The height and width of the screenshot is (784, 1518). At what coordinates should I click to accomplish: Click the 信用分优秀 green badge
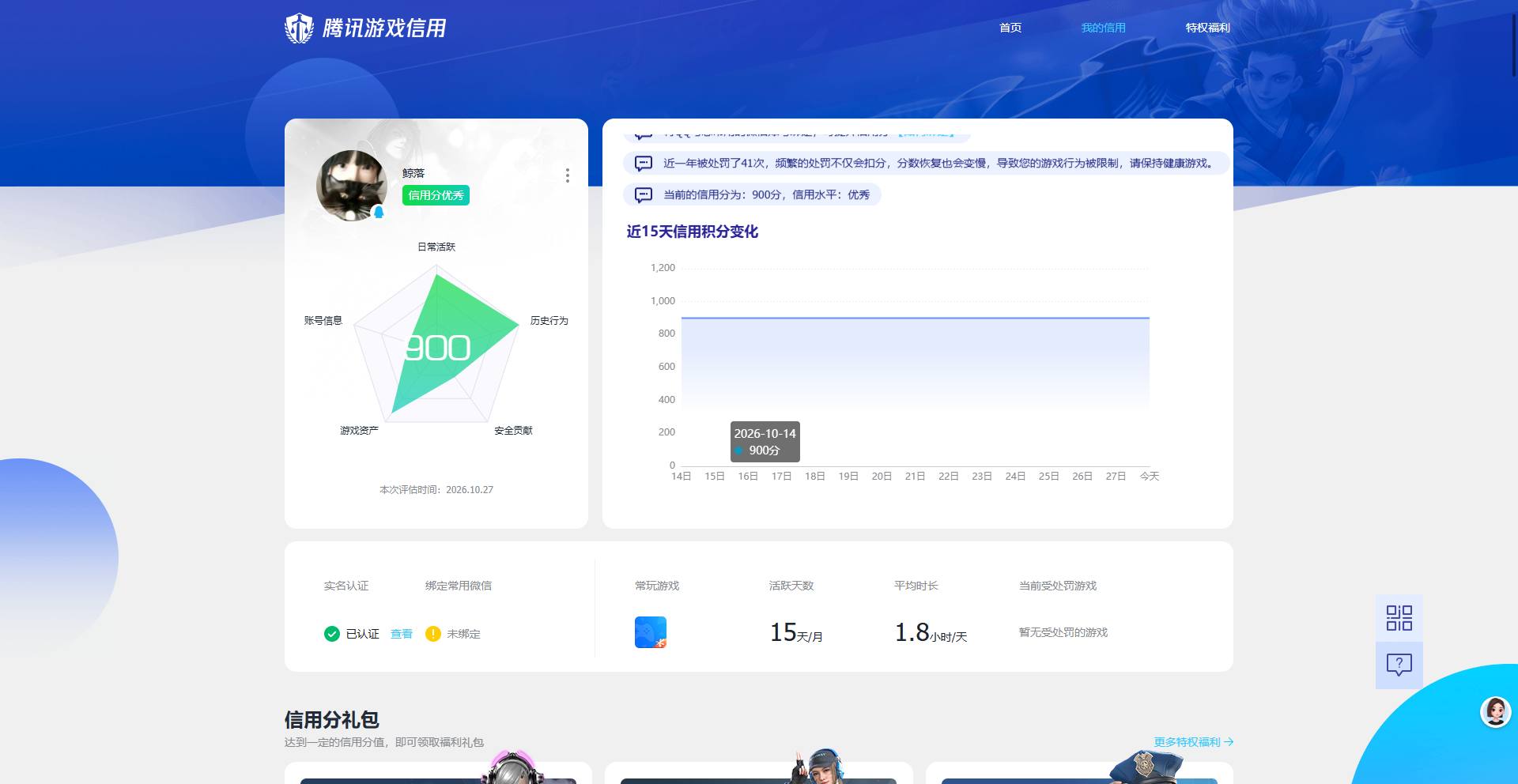[436, 195]
